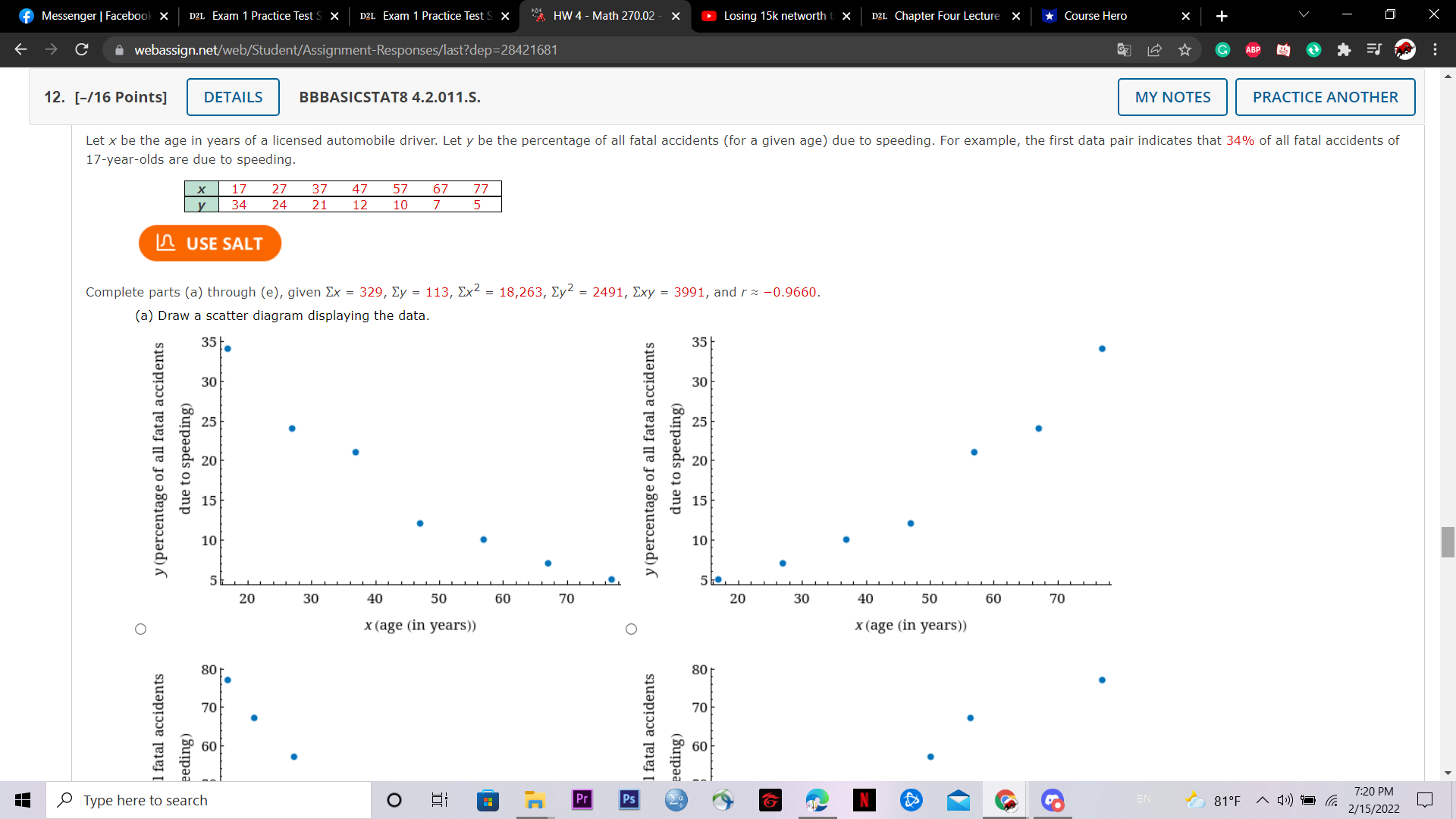Click the bookmark star icon in address bar
The height and width of the screenshot is (819, 1456).
tap(1185, 50)
